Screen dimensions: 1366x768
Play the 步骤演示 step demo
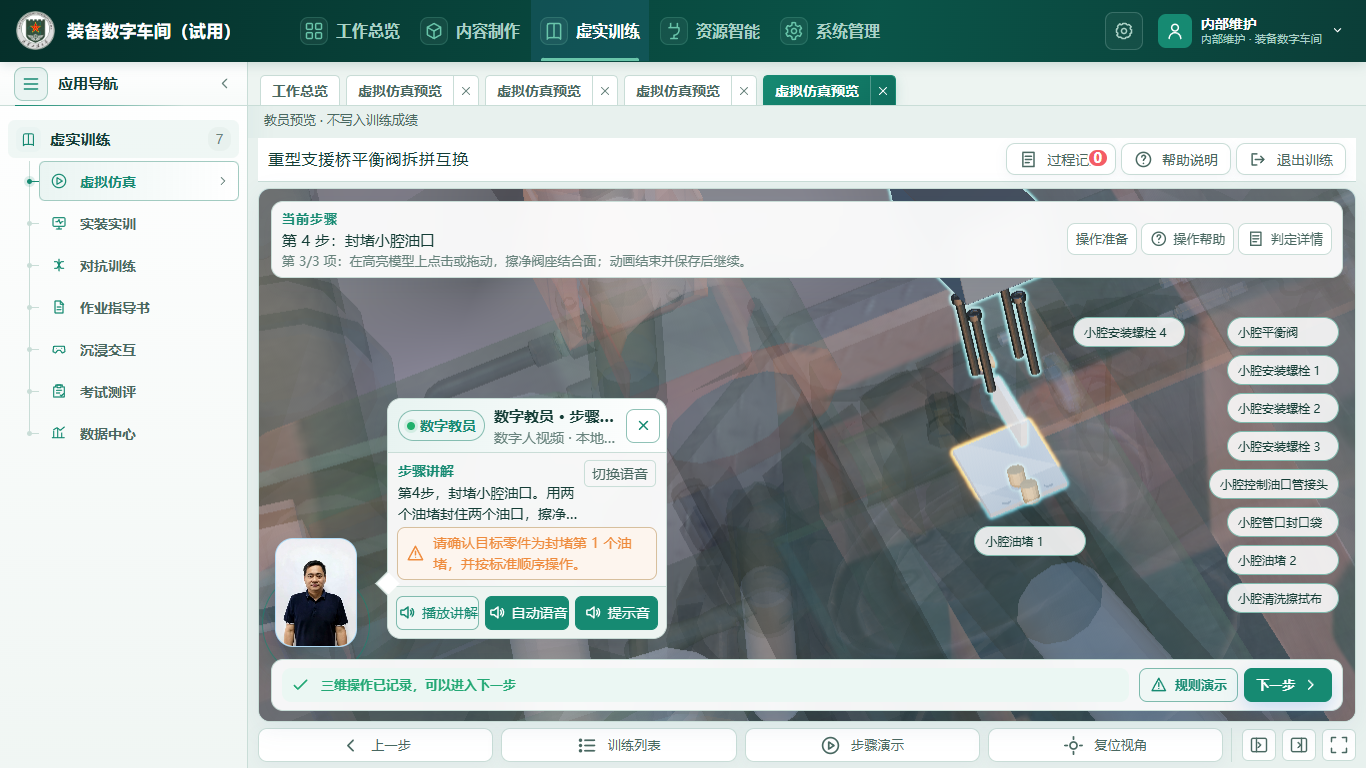coord(862,745)
